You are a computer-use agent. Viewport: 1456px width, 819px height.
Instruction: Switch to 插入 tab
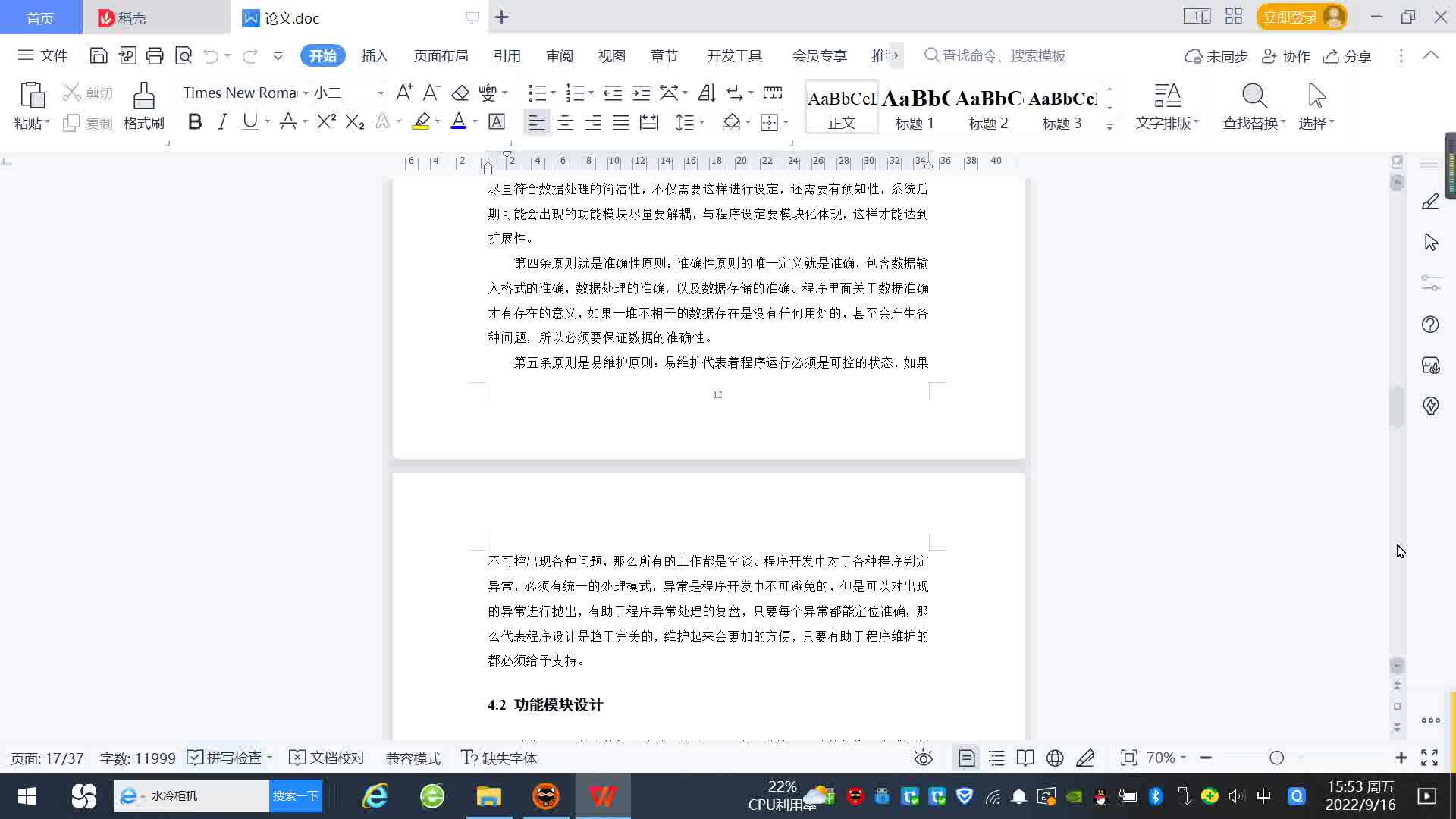375,55
